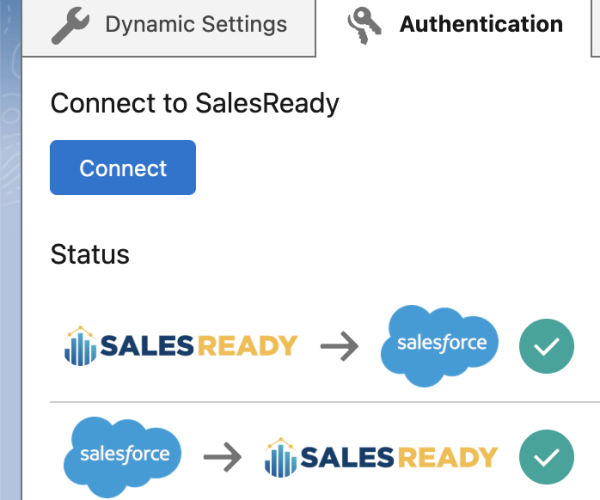Click green checkmark for SalesReady to Salesforce
Screen dimensions: 600x500
point(546,346)
